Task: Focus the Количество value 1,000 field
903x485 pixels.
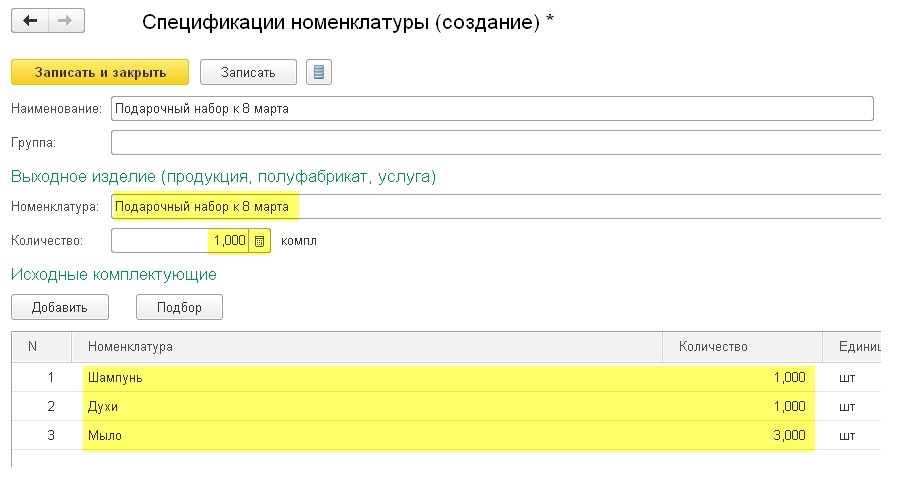Action: tap(180, 241)
